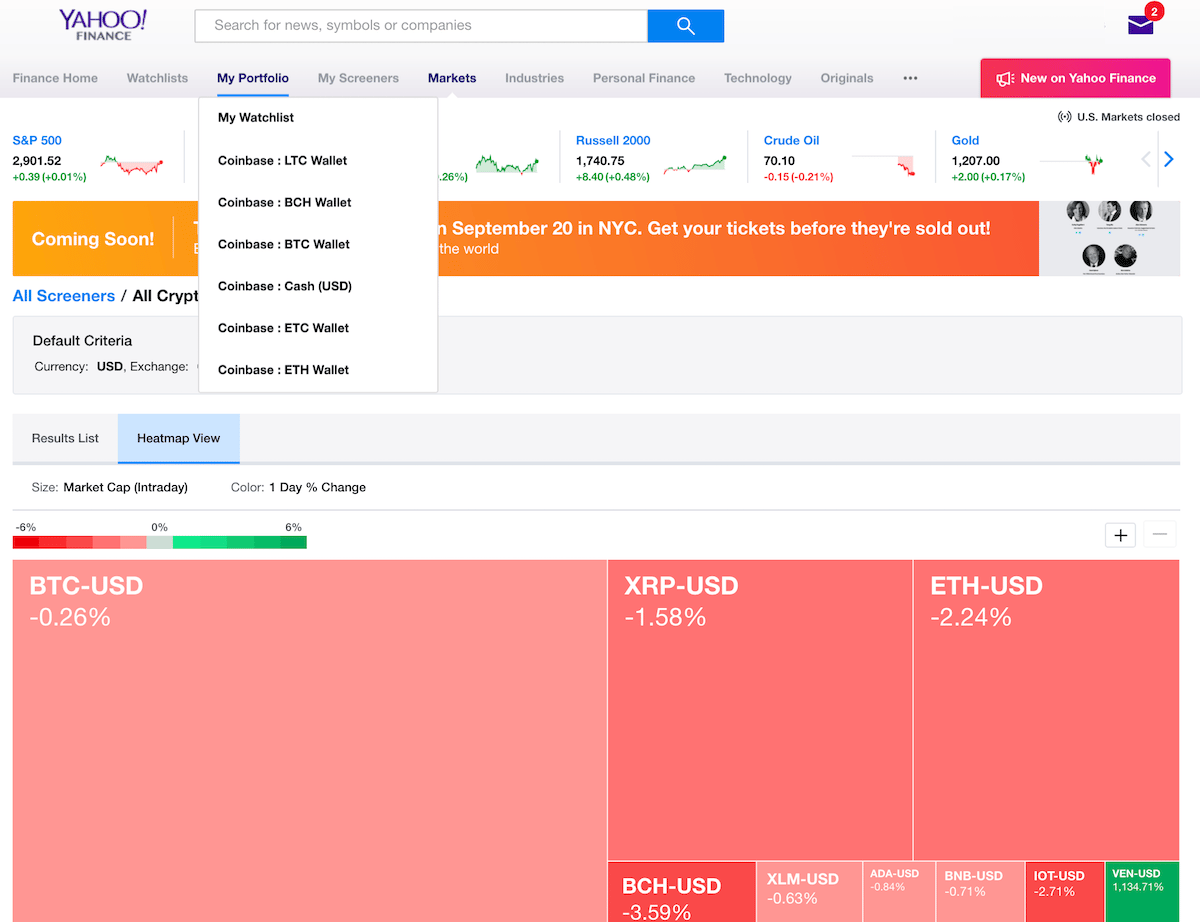
Task: Click the Currency USD criteria value
Action: pos(109,367)
